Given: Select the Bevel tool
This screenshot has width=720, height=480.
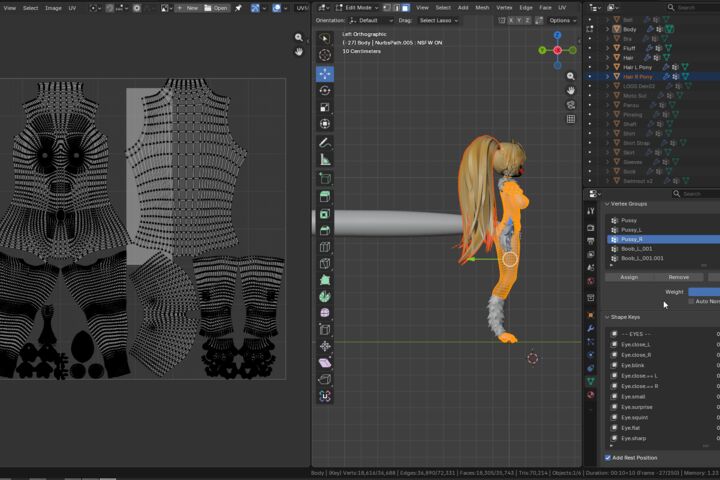Looking at the screenshot, I should pos(325,231).
